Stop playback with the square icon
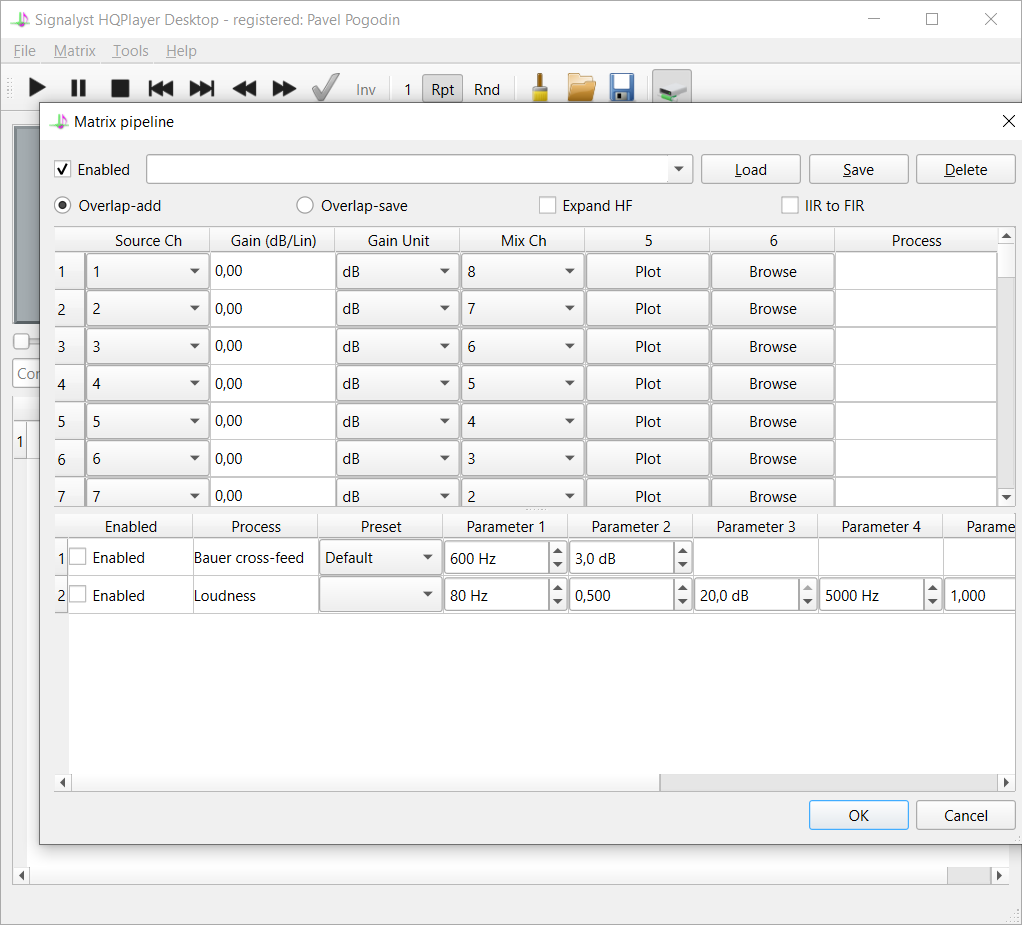This screenshot has width=1022, height=925. tap(120, 88)
